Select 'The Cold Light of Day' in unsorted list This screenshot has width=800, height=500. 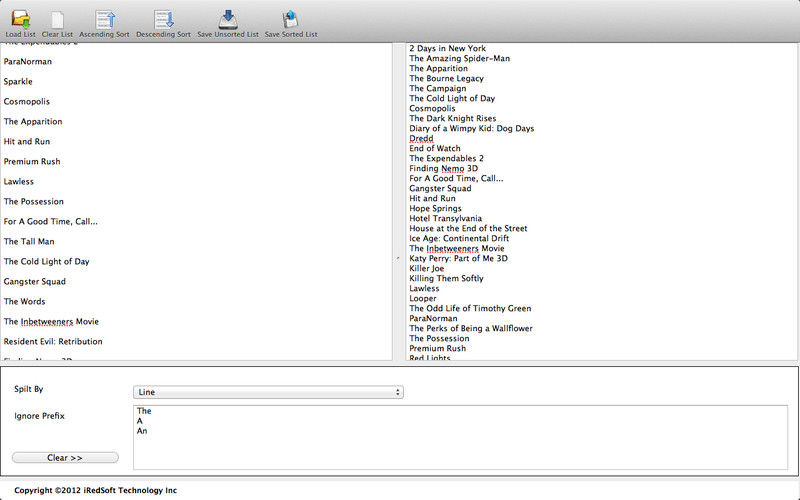(46, 261)
